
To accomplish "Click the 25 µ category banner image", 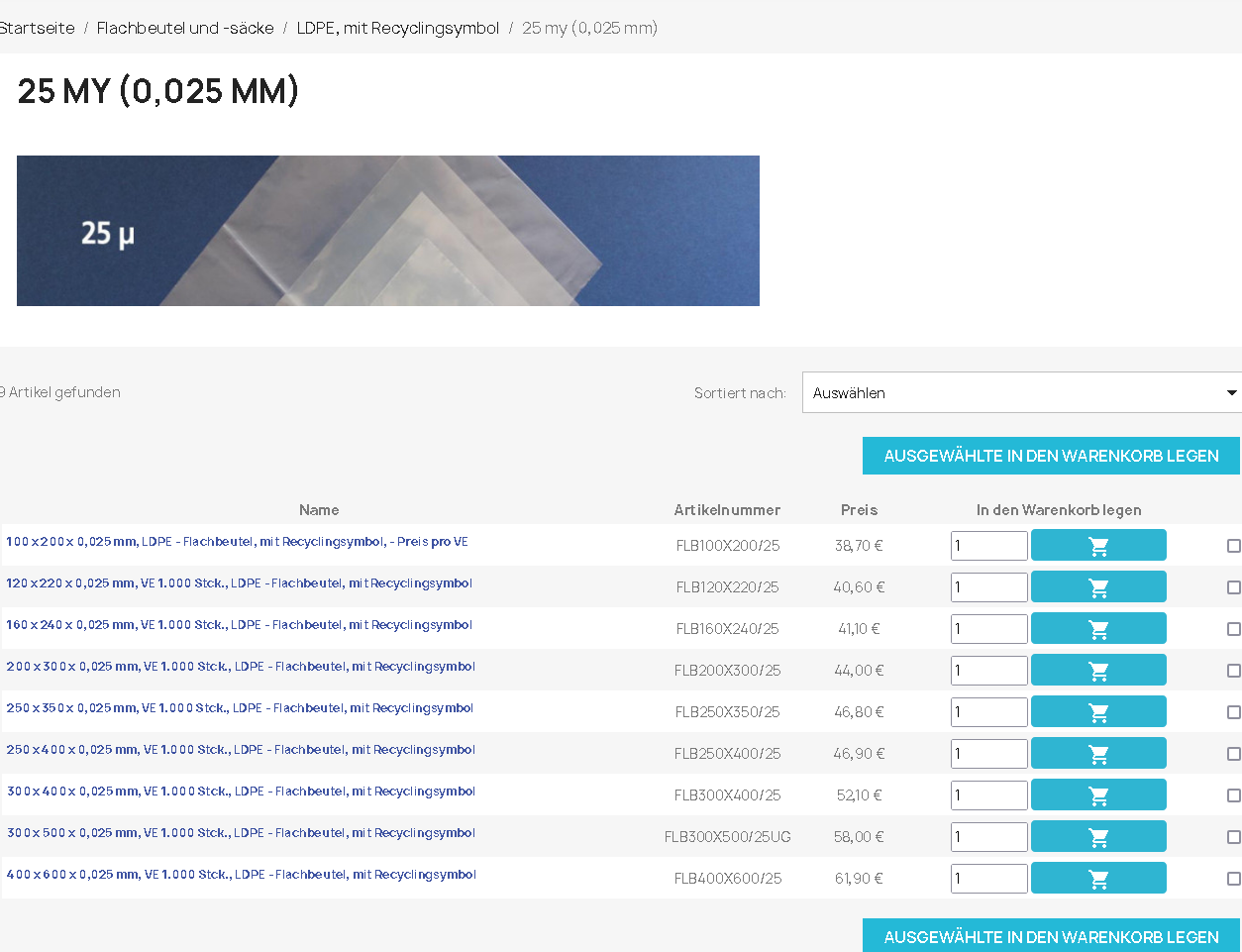I will [388, 231].
